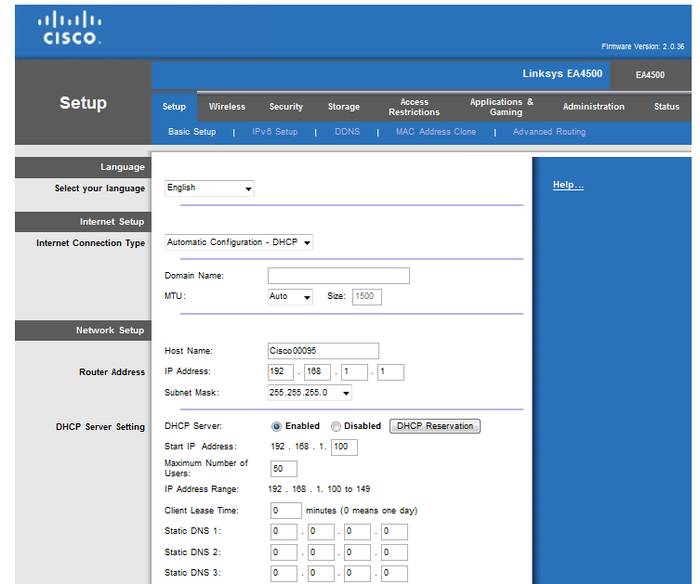
Task: Open the Help link
Action: [568, 185]
